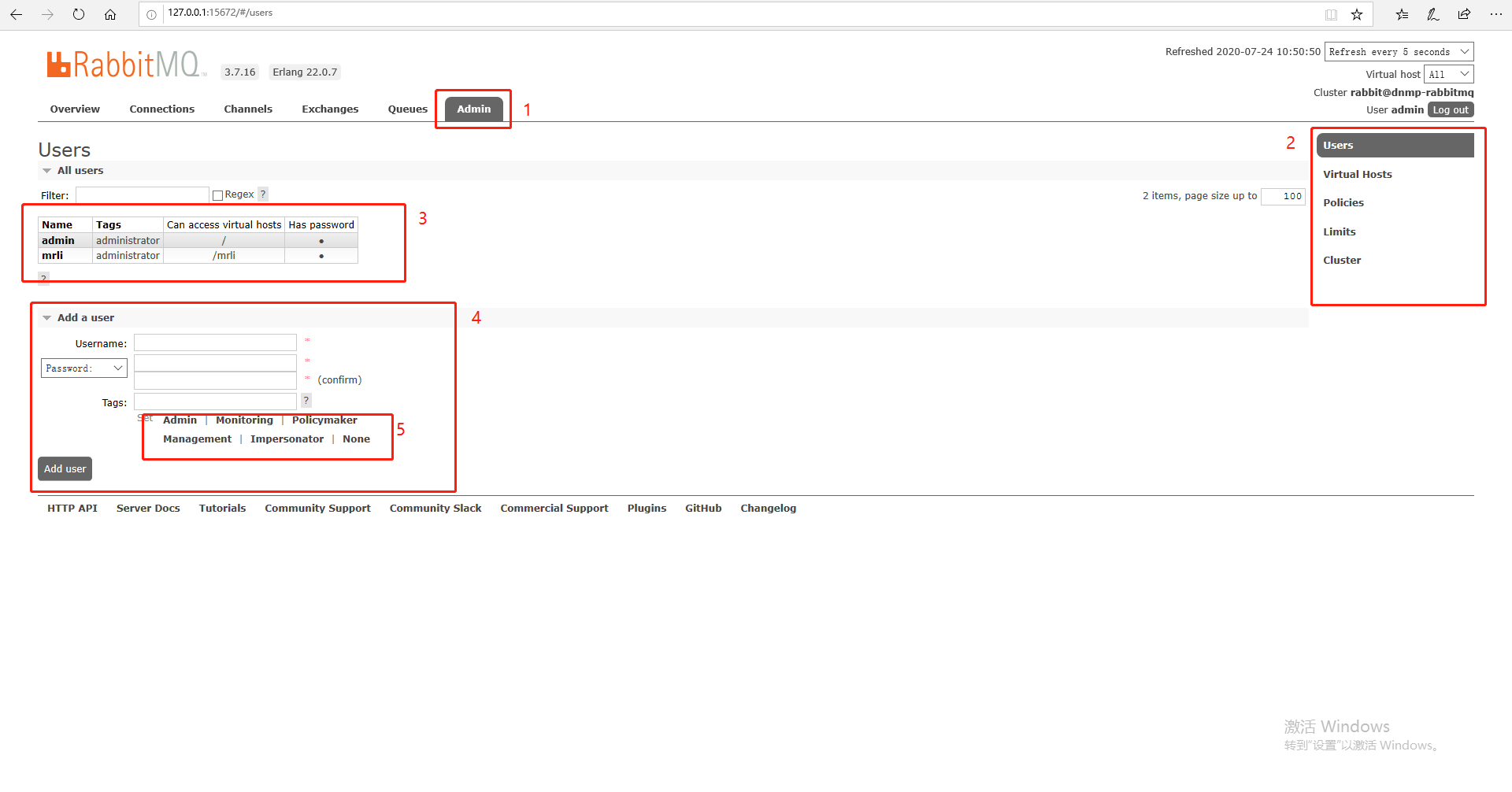Select the Admin tab
The height and width of the screenshot is (792, 1512).
(474, 109)
